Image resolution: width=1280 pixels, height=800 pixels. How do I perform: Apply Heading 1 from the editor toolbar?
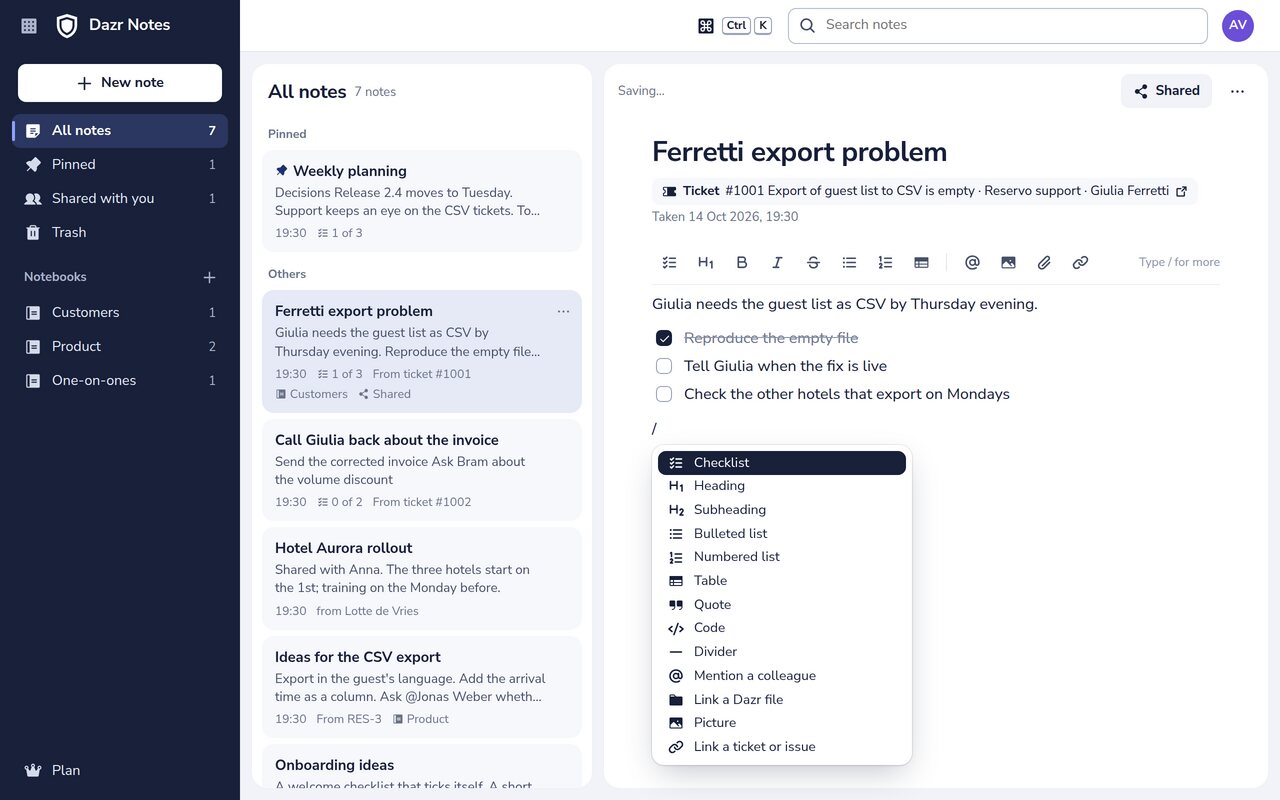pyautogui.click(x=706, y=263)
